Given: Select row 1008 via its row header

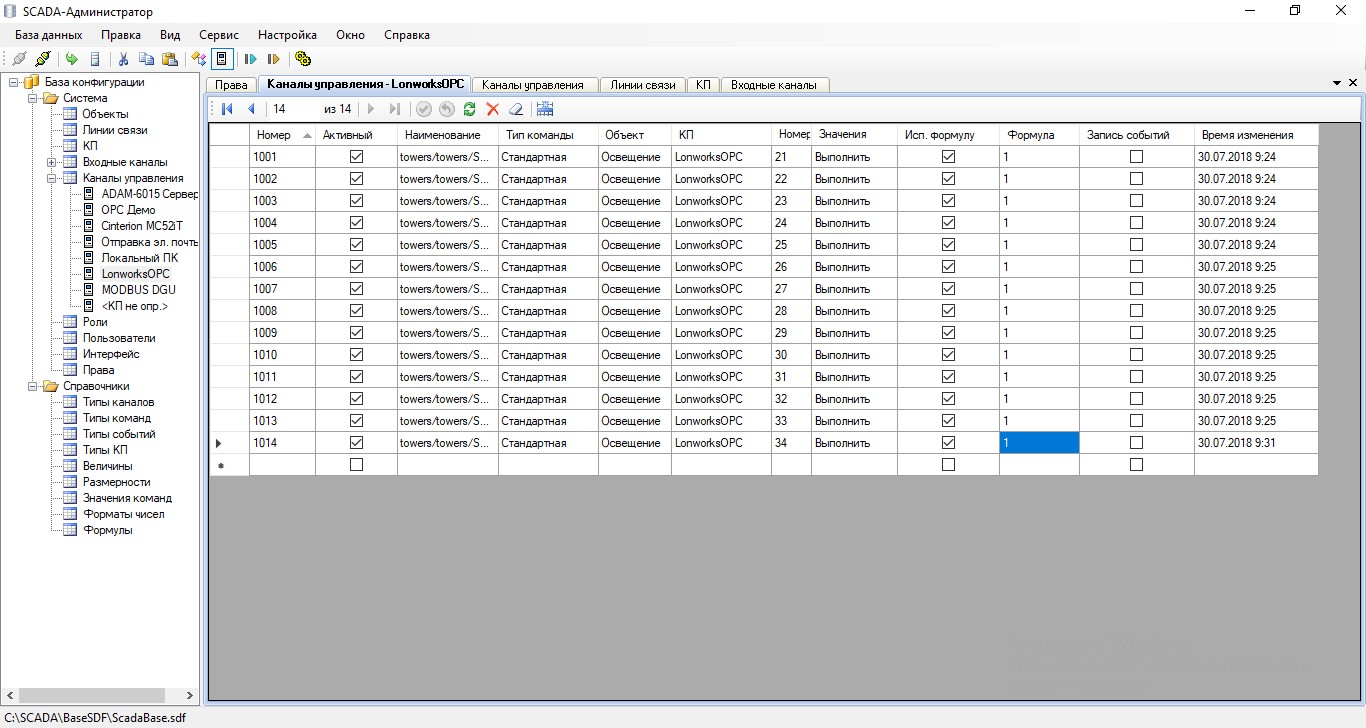Looking at the screenshot, I should click(x=229, y=311).
